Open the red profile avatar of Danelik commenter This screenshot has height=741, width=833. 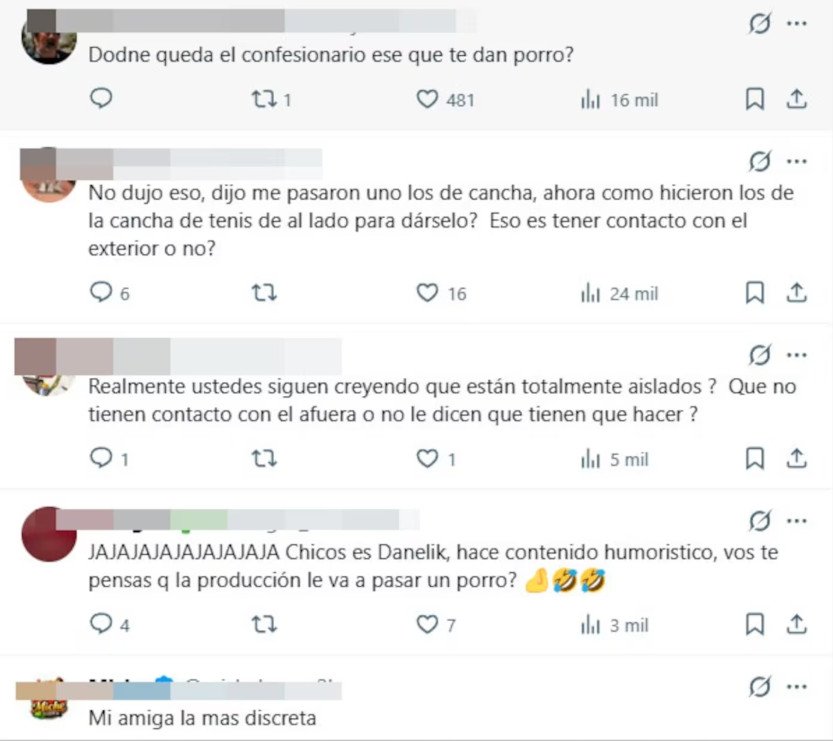pos(49,534)
